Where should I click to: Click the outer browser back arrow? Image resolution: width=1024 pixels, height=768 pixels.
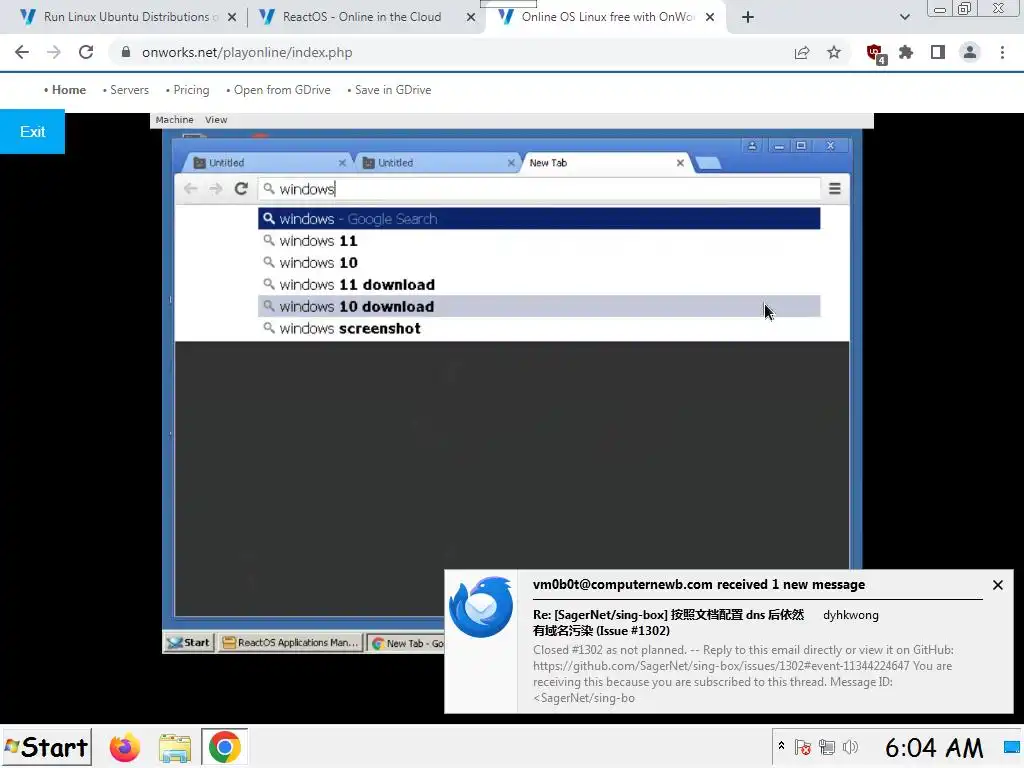tap(22, 52)
